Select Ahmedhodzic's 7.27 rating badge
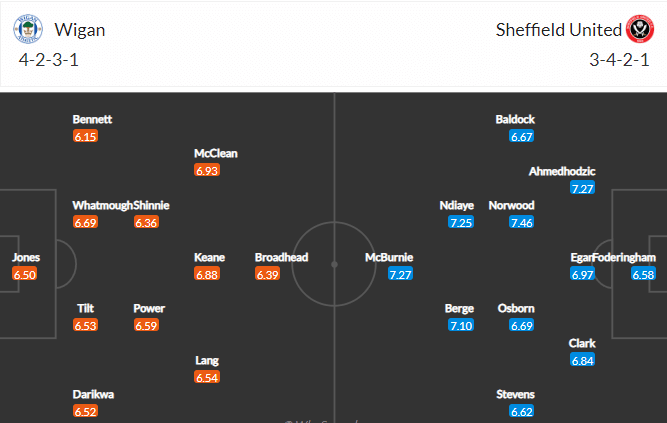This screenshot has width=667, height=423. tap(582, 188)
